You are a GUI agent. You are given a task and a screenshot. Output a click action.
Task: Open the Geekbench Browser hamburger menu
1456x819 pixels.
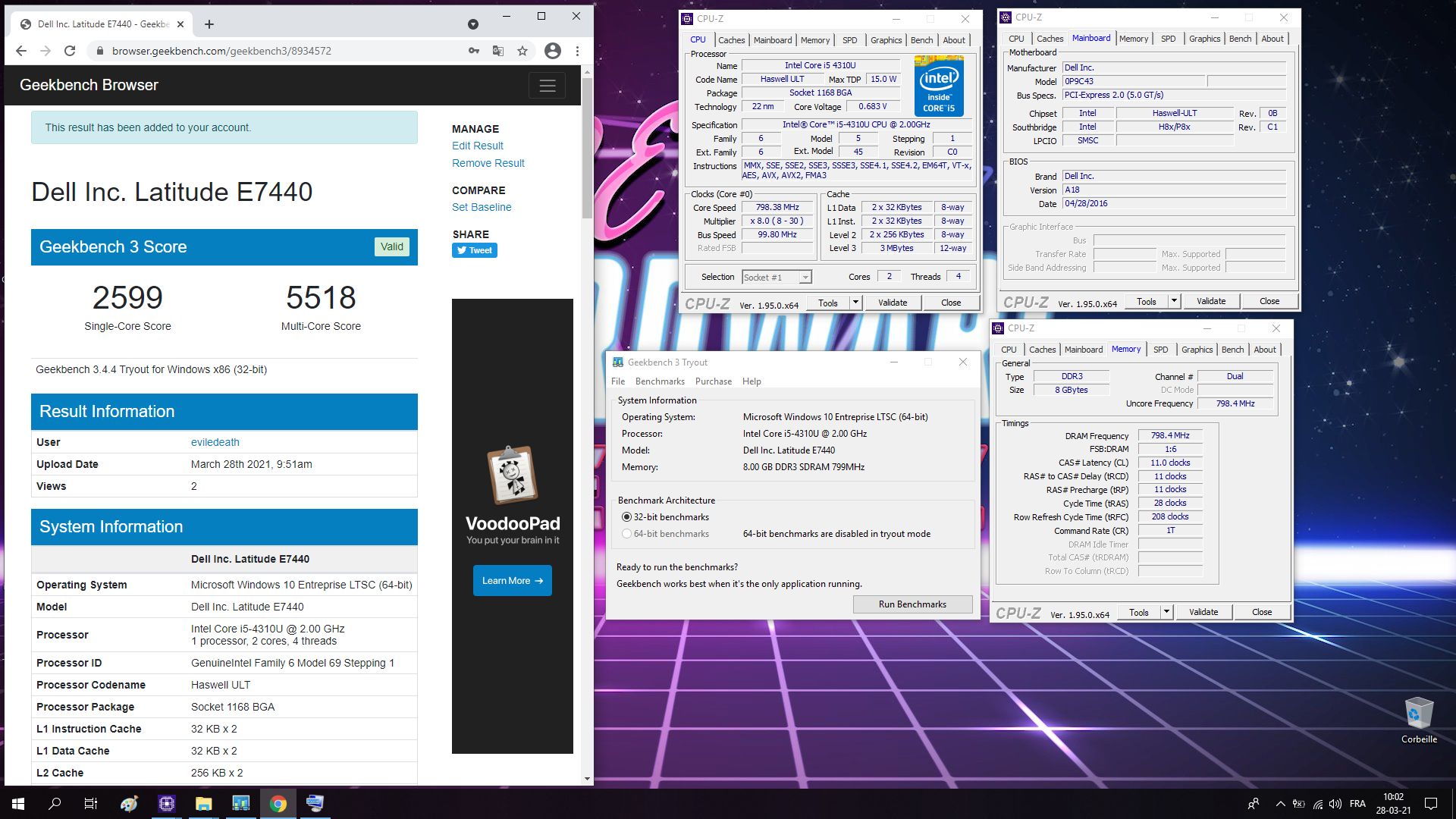point(547,86)
